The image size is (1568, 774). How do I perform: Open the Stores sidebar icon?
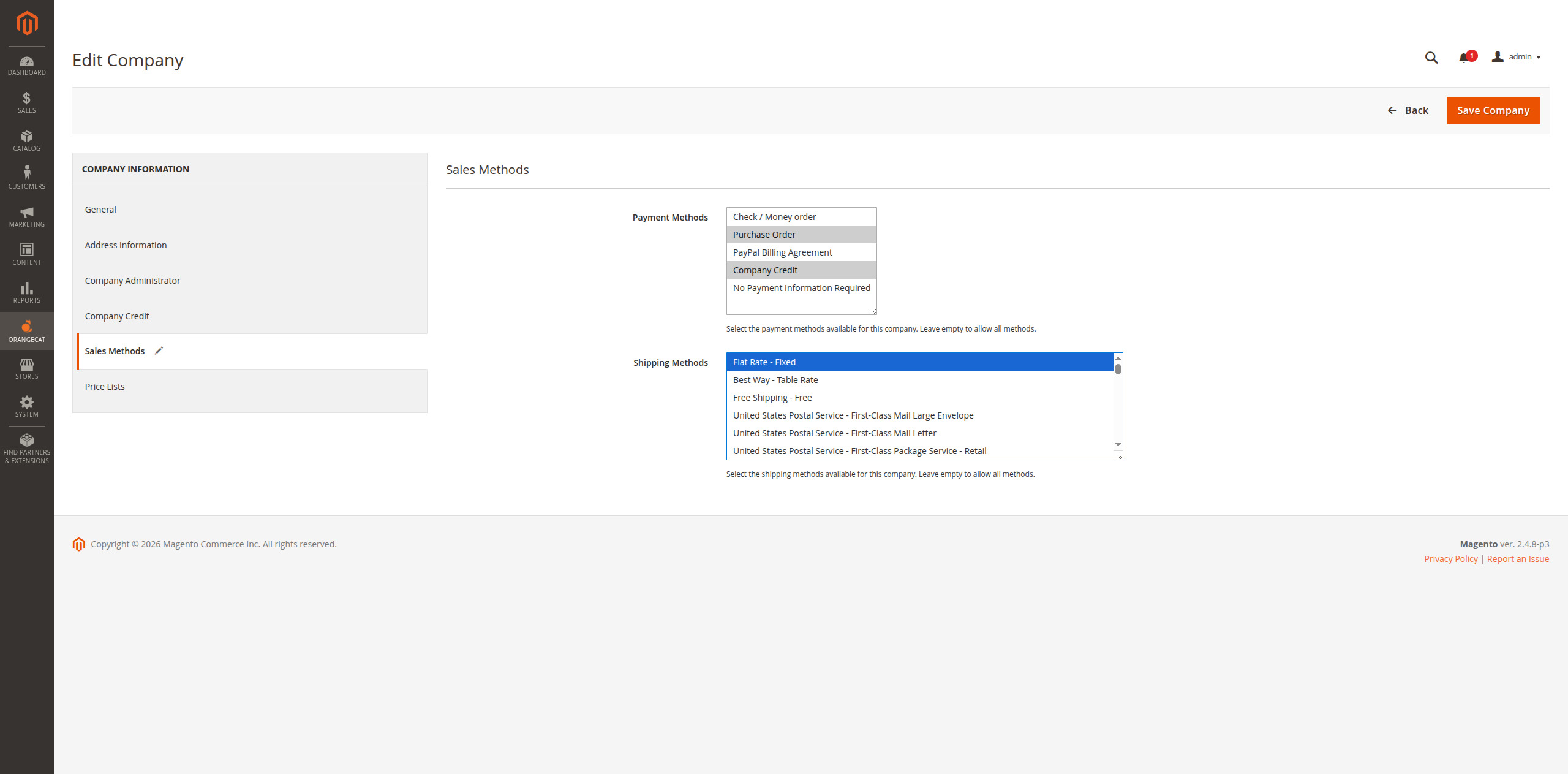point(26,368)
